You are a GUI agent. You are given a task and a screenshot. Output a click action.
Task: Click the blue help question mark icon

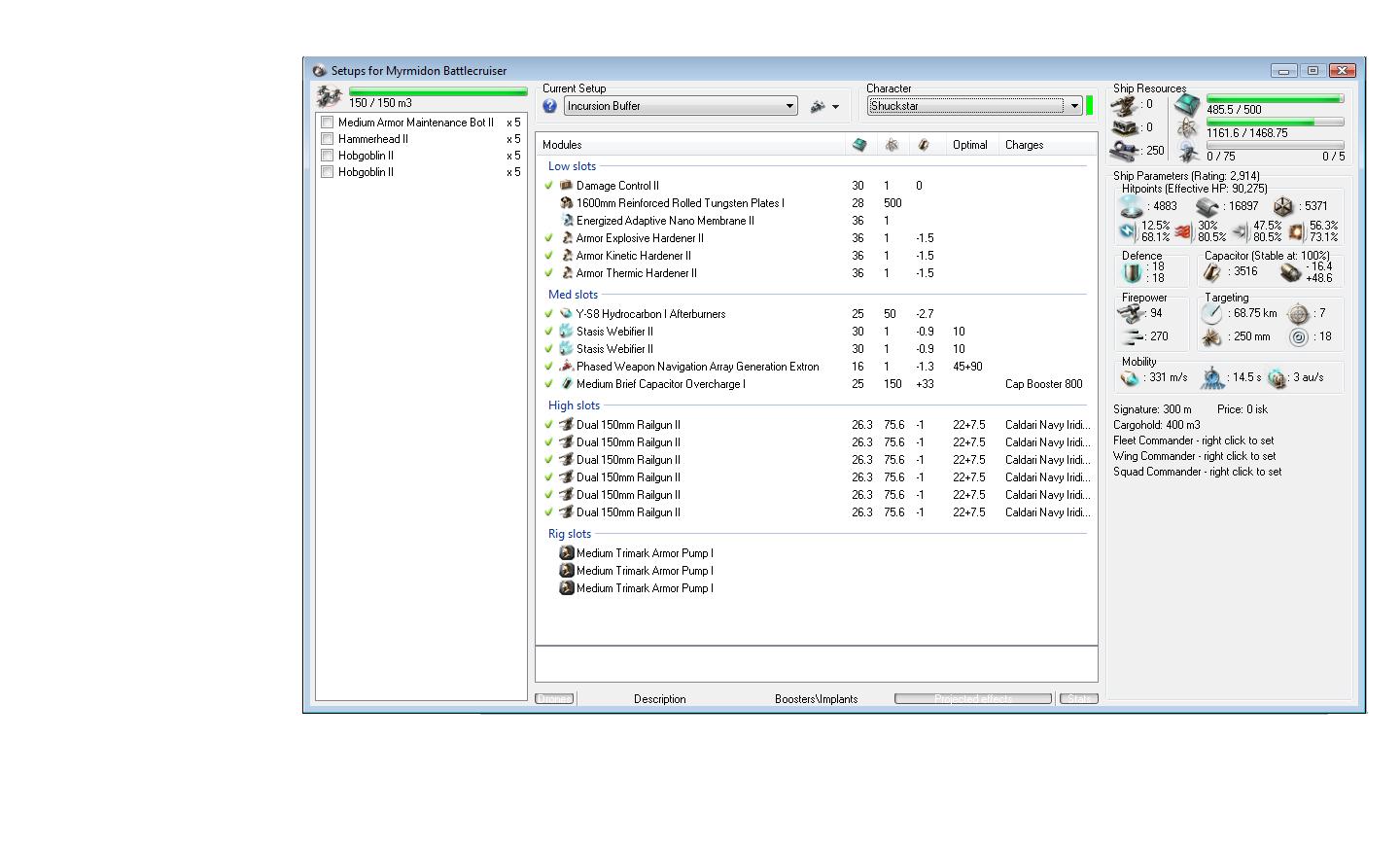tap(550, 106)
